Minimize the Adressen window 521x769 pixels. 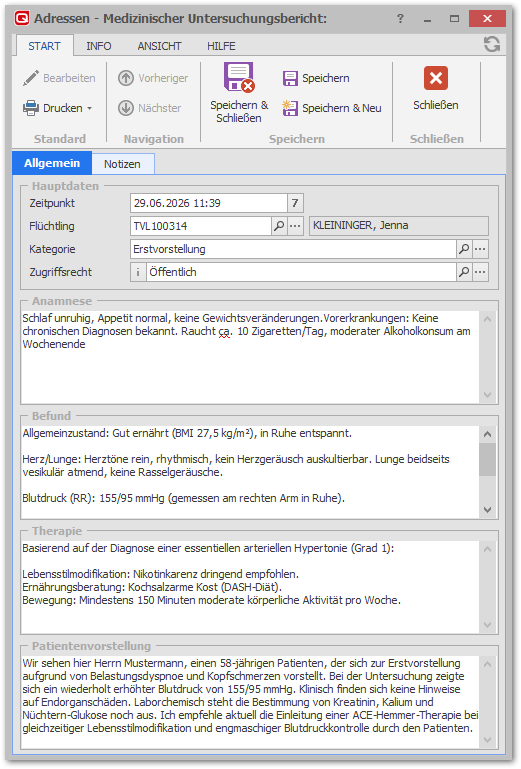click(x=427, y=19)
